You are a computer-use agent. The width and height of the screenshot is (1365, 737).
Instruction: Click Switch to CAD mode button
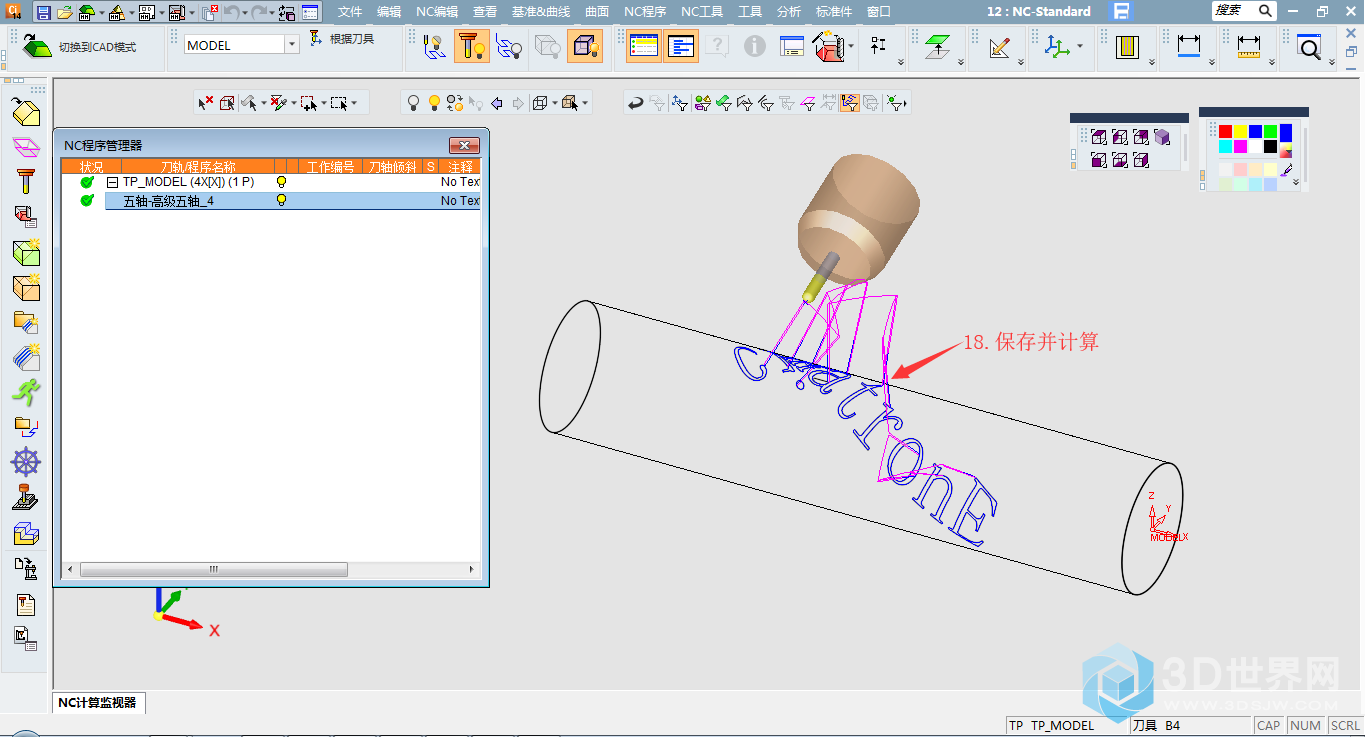point(80,46)
